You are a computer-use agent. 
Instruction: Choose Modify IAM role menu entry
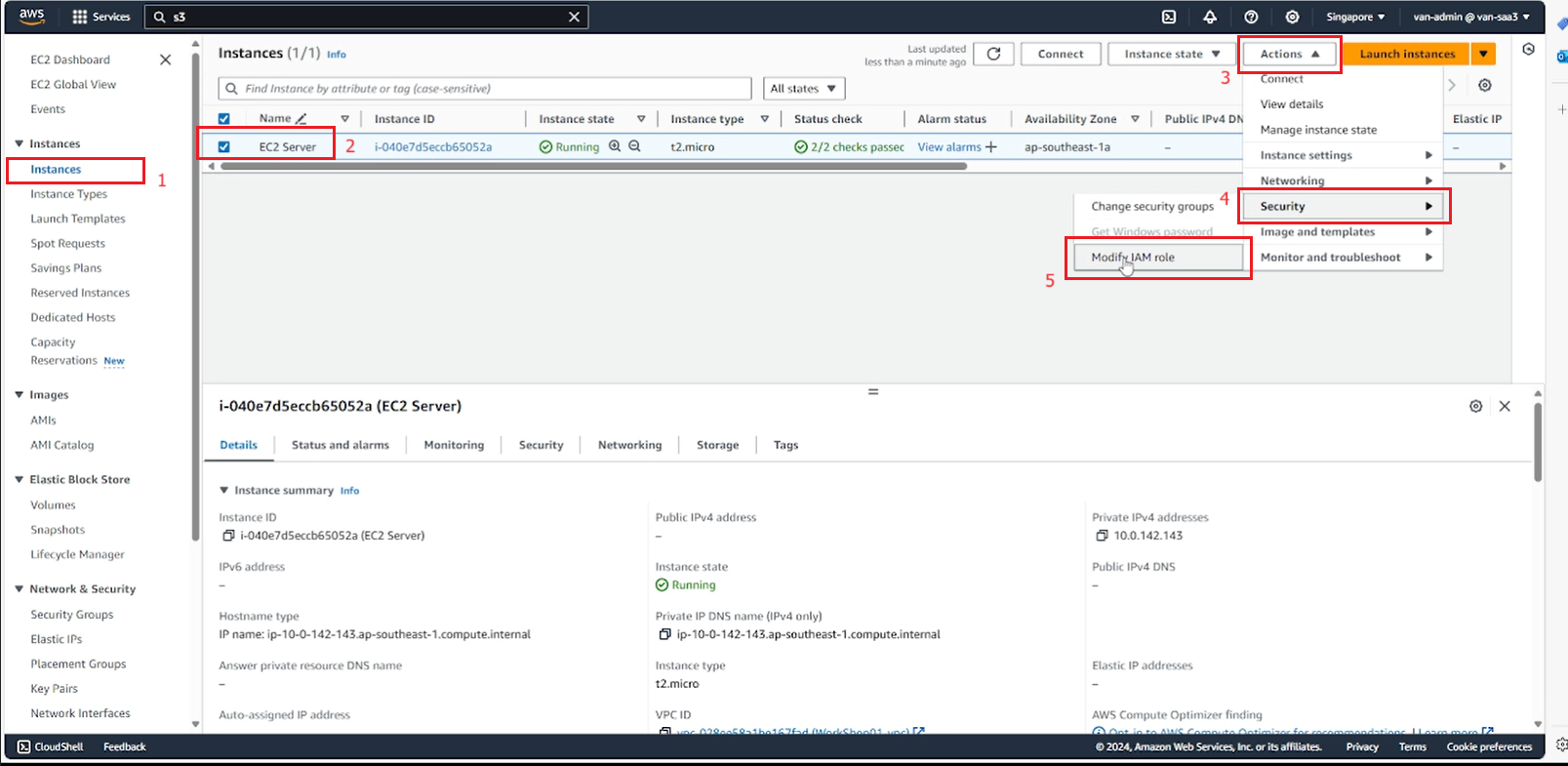[1158, 258]
